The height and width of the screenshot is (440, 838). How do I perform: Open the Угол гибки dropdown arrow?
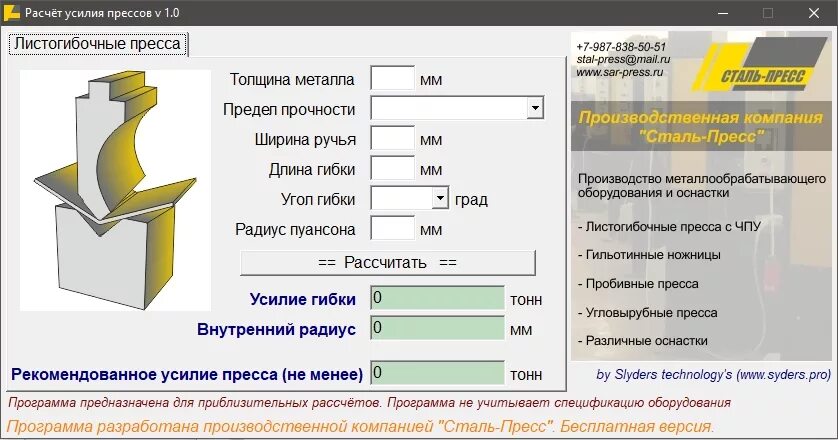pos(440,198)
